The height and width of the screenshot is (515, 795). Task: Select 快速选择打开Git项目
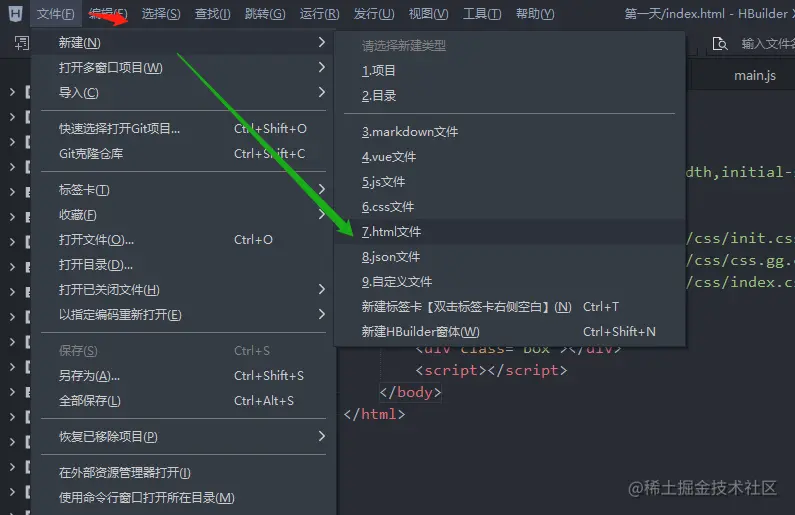[184, 129]
